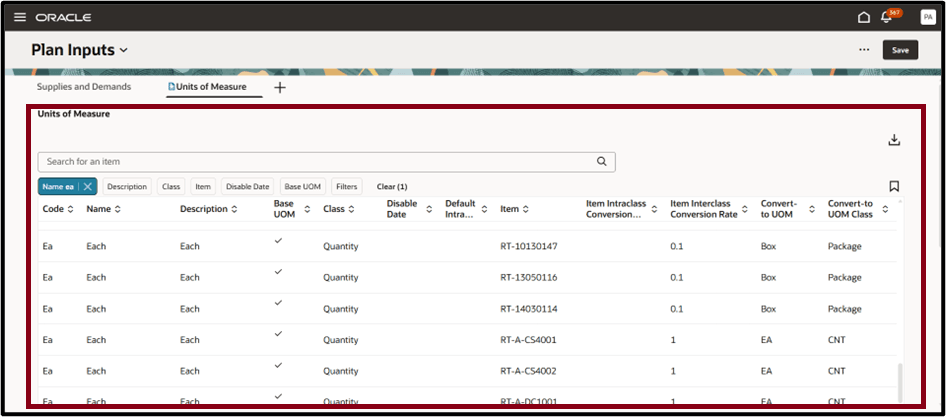Click EA convert-to UOM in RT-A-CS4001 row
Screen dimensions: 946x417
pyautogui.click(x=766, y=340)
